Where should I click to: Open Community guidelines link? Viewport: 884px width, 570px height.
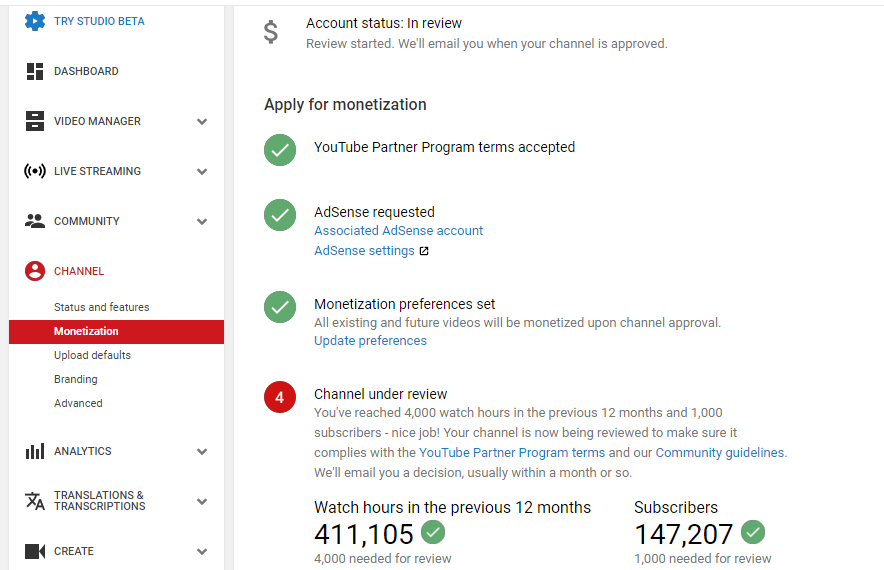pos(720,453)
